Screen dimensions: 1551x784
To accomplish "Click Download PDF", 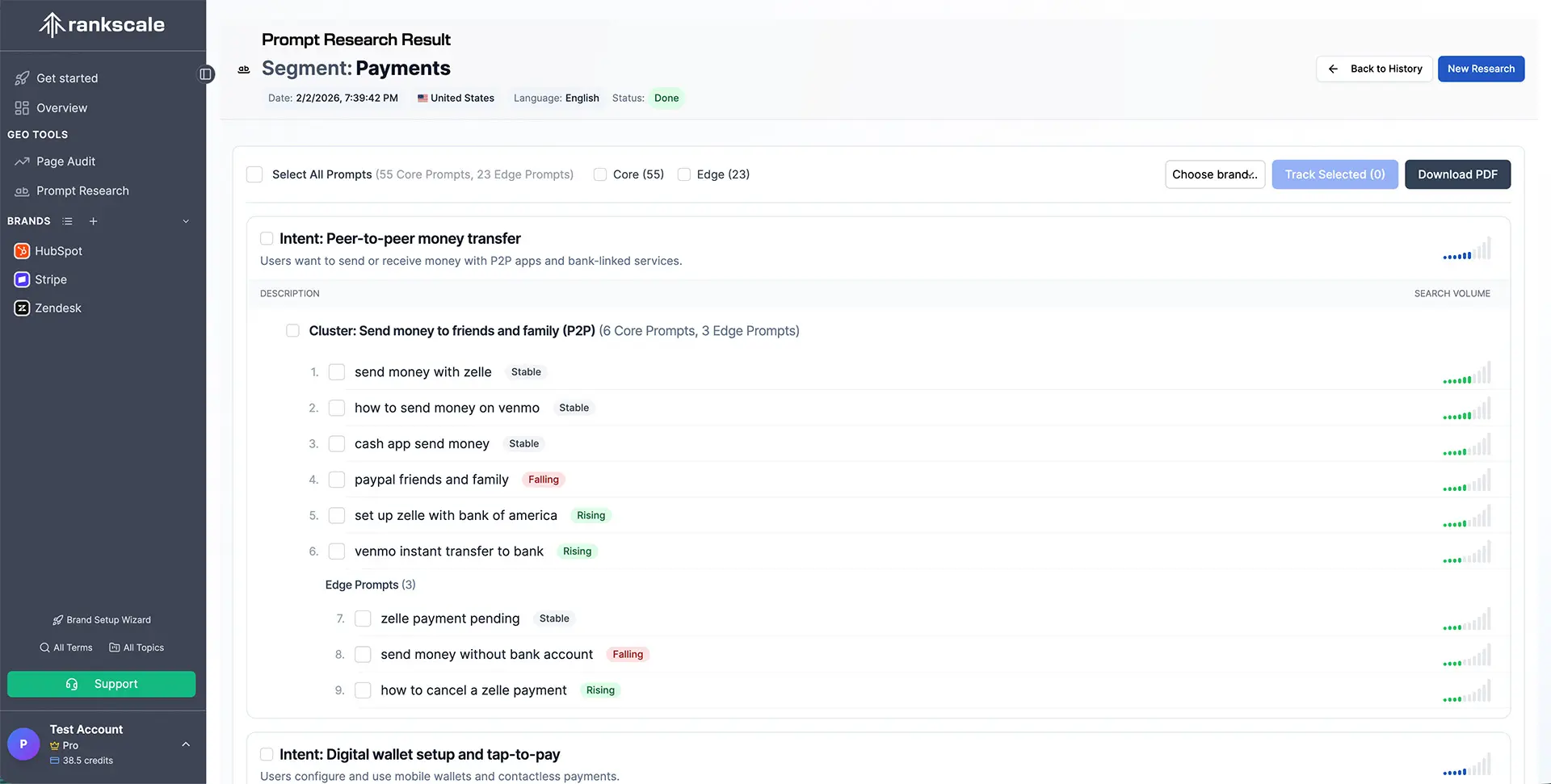I will tap(1457, 174).
